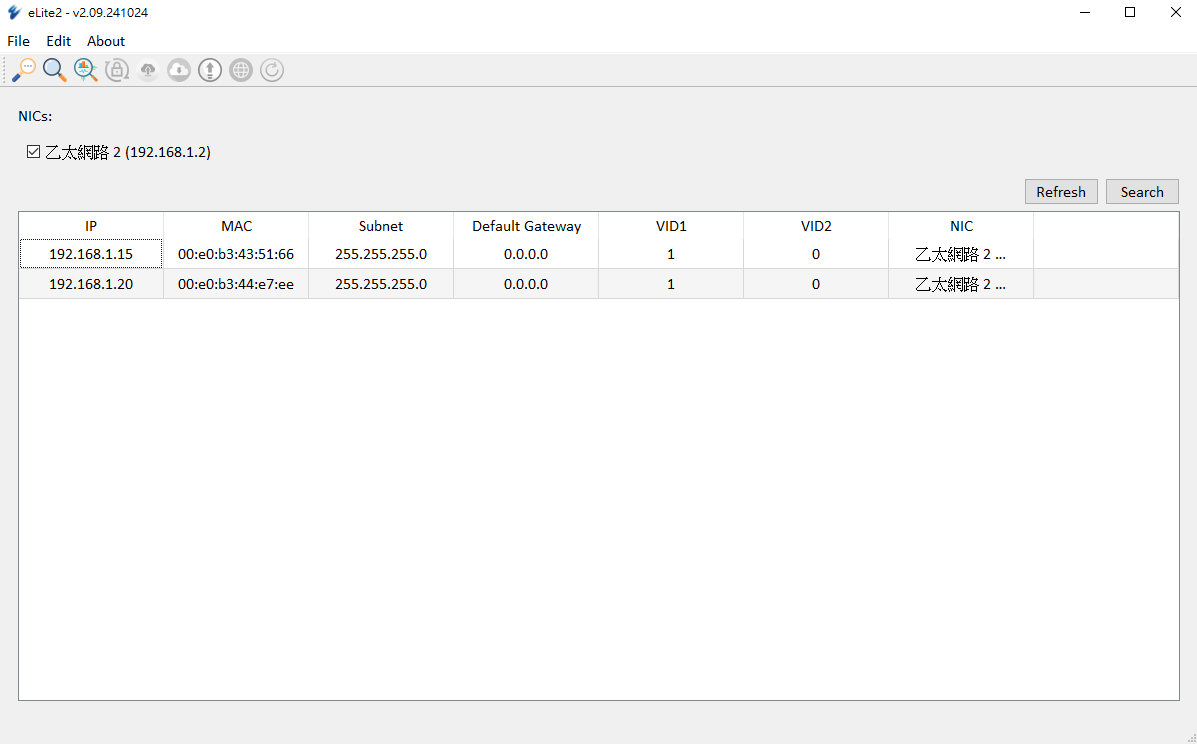Click MAC address 00:e0:b3:43:51:66
The height and width of the screenshot is (744, 1197).
coord(236,254)
